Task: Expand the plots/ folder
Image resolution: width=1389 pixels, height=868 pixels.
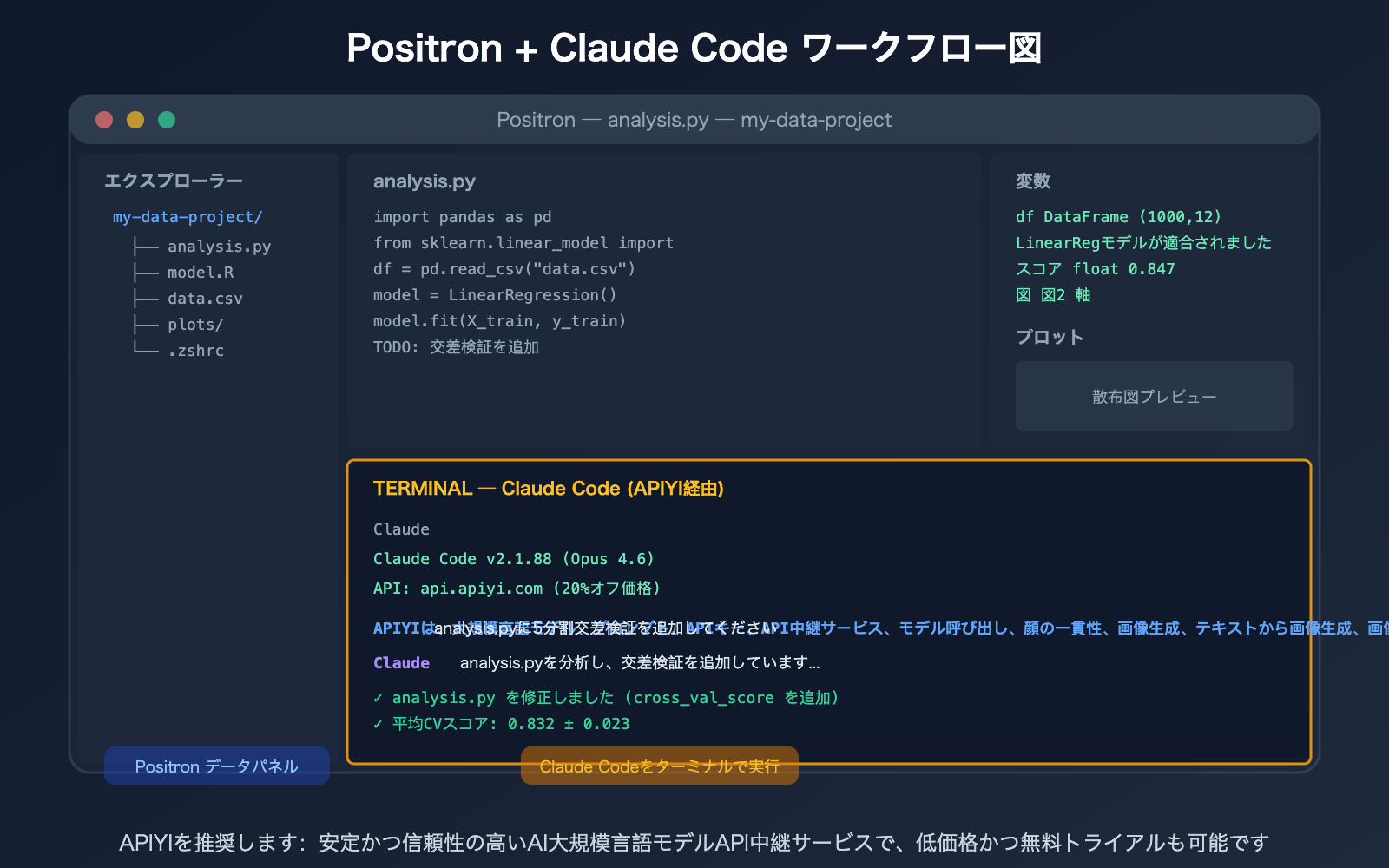Action: (x=194, y=324)
